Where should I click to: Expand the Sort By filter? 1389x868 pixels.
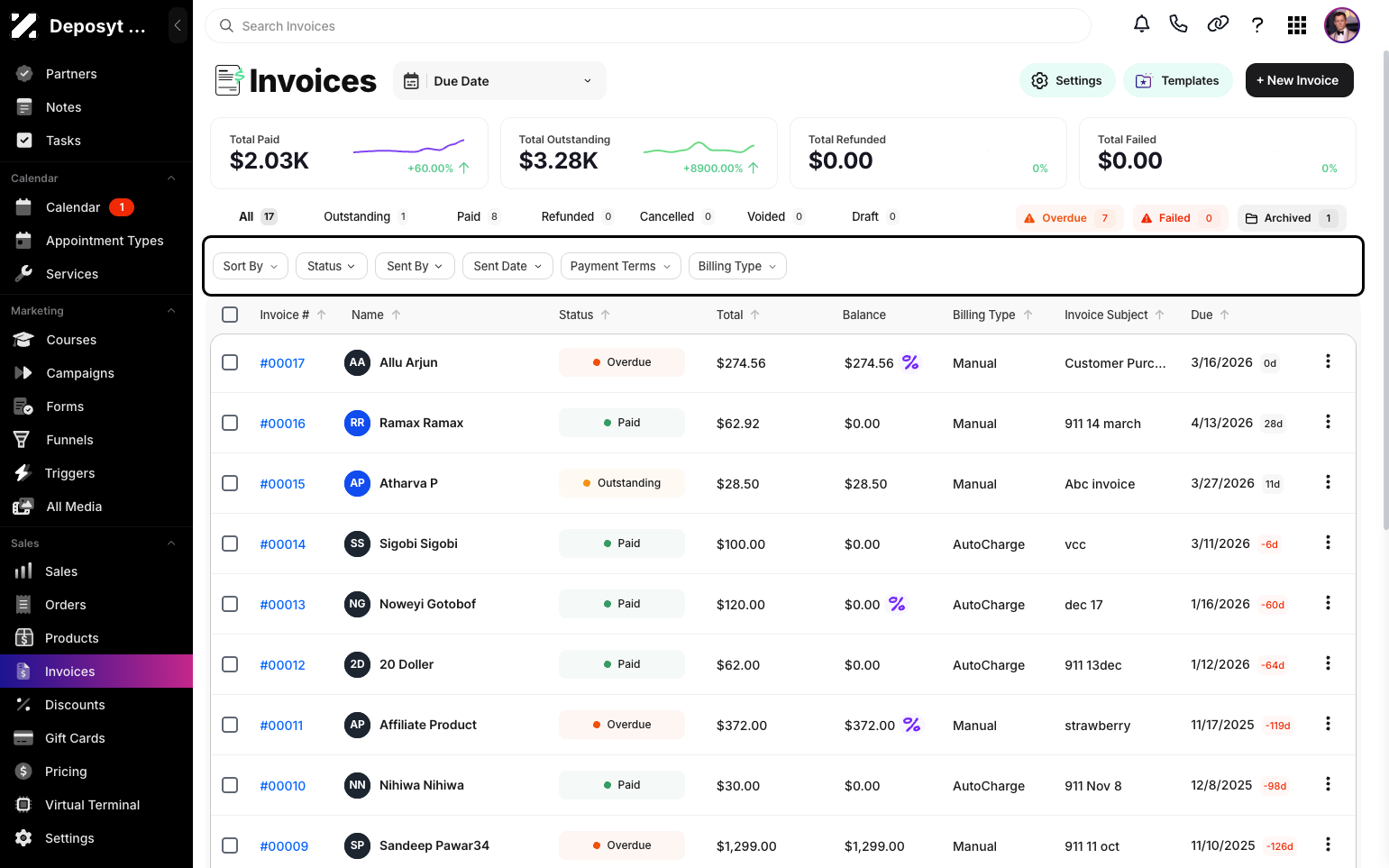coord(251,266)
